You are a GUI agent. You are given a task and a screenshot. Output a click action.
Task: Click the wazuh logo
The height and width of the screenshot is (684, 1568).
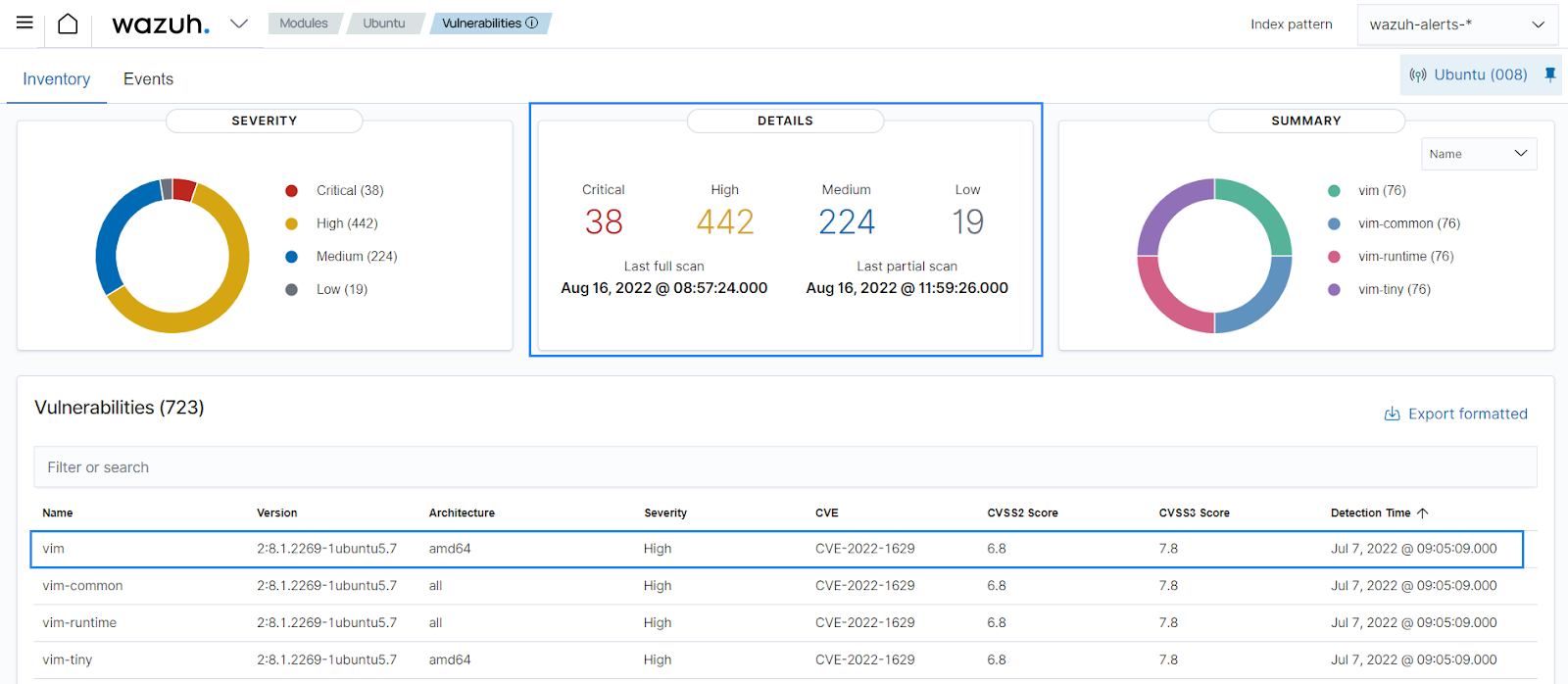(161, 24)
